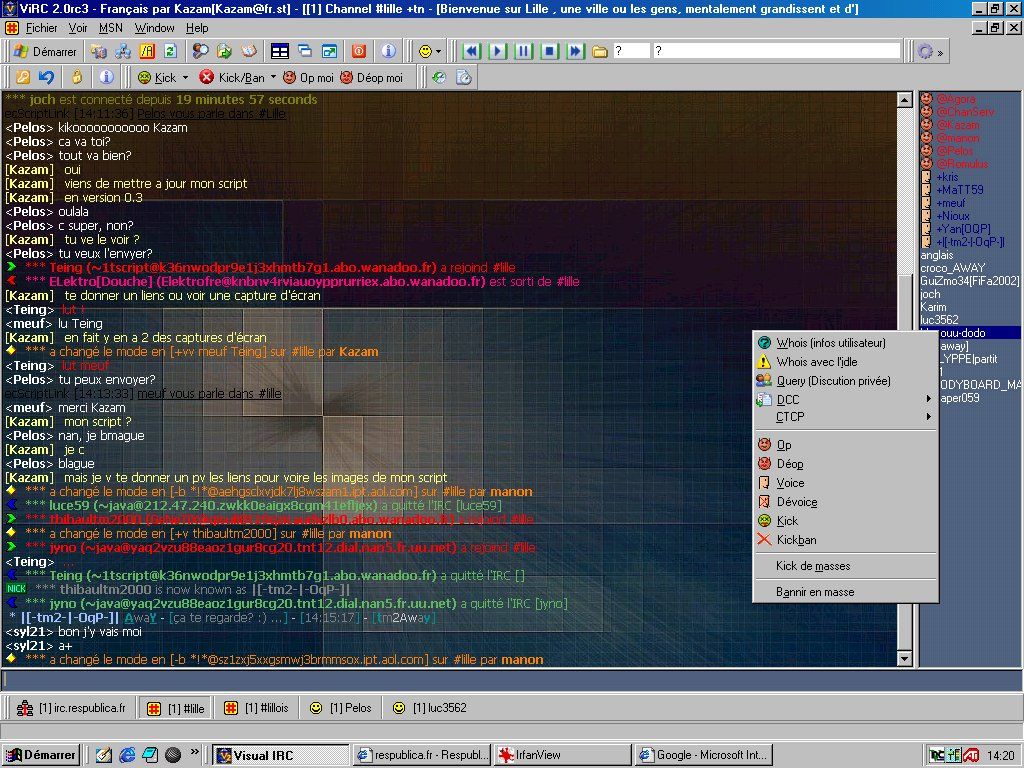1024x768 pixels.
Task: Open the channel list grid icon
Action: pyautogui.click(x=282, y=50)
